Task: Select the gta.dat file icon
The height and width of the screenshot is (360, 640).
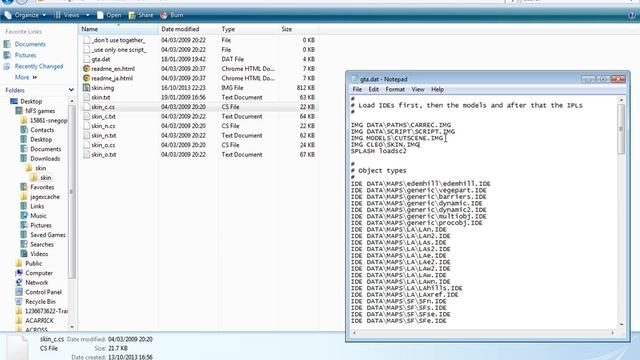Action: [x=86, y=59]
